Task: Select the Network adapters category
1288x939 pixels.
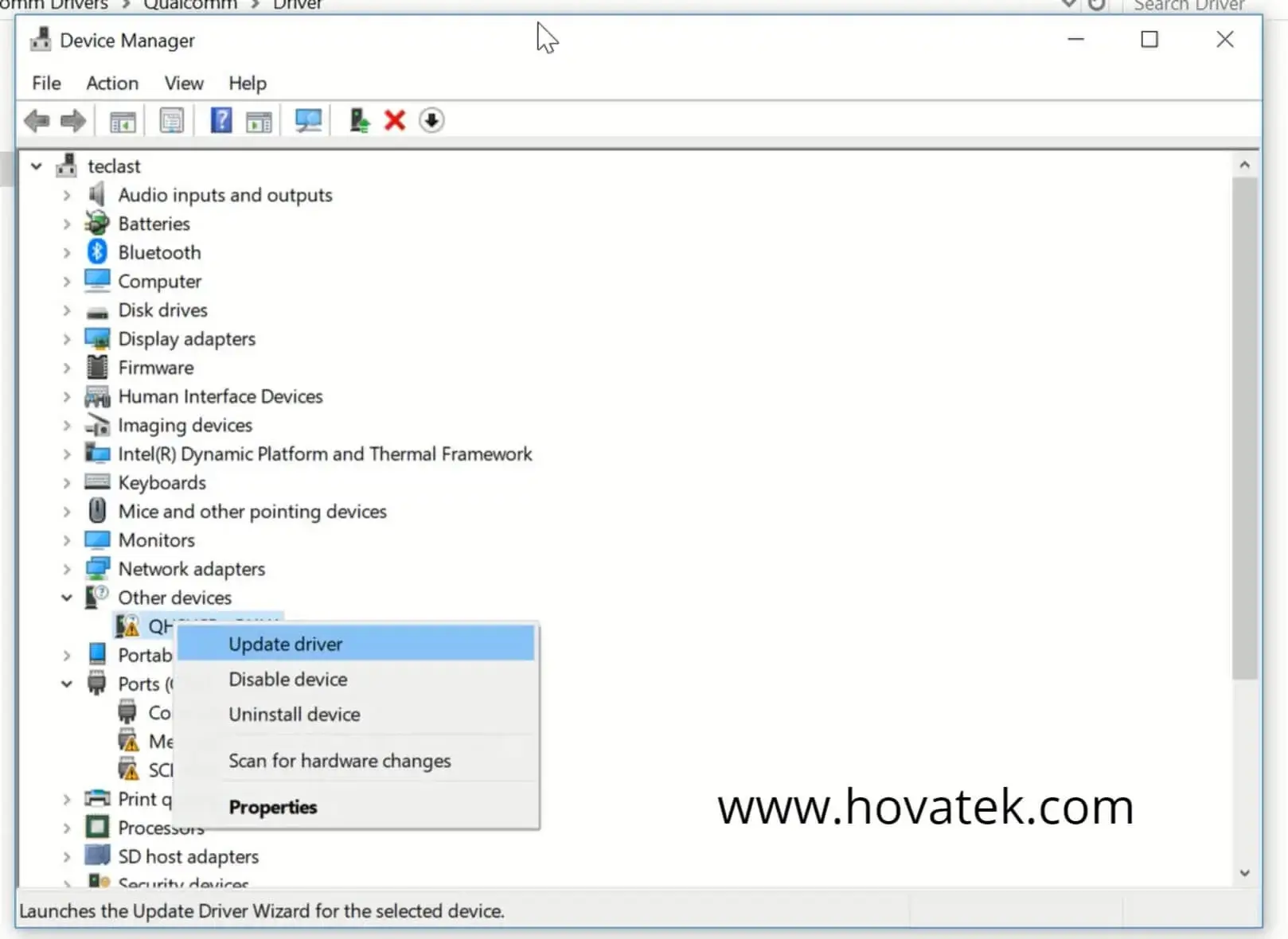Action: pos(191,568)
